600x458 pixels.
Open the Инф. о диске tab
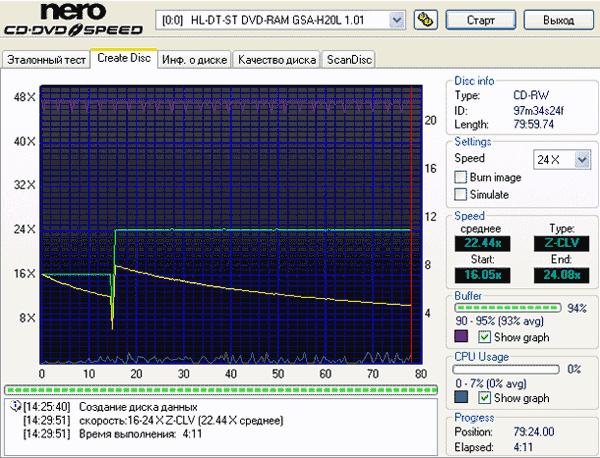[194, 60]
